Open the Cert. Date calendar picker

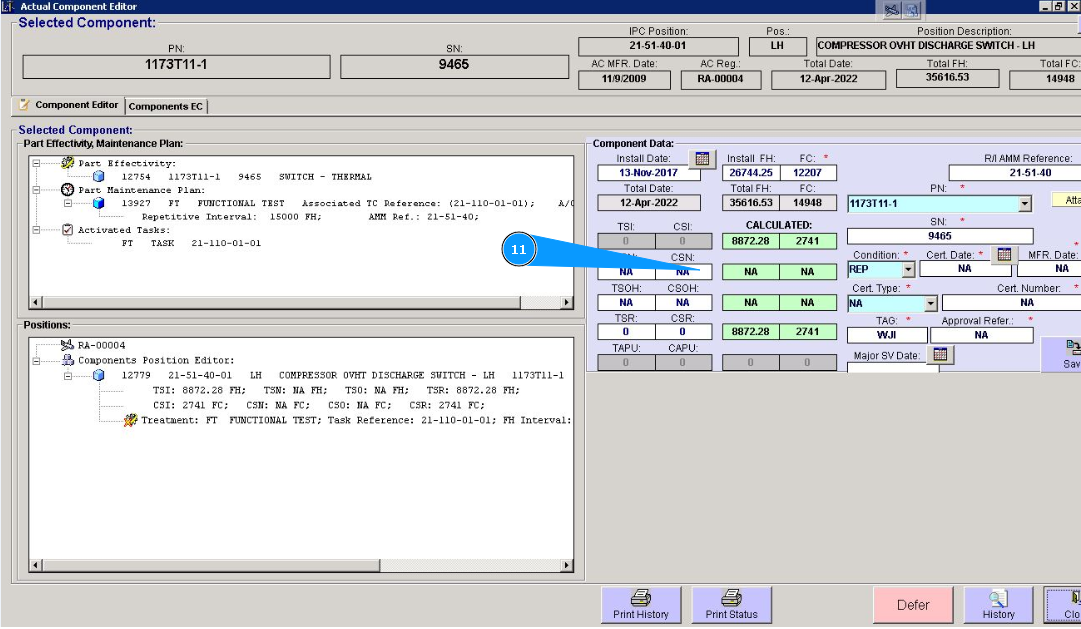tap(1004, 254)
